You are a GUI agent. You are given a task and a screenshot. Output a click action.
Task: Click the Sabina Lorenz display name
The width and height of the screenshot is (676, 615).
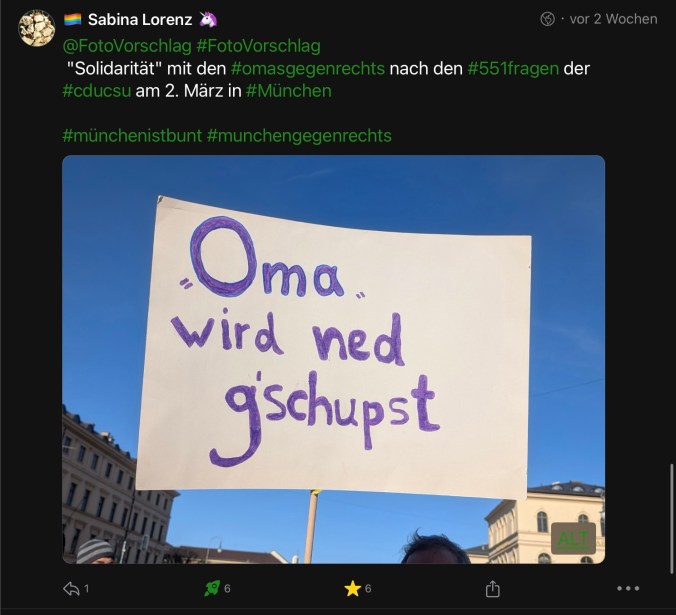140,19
